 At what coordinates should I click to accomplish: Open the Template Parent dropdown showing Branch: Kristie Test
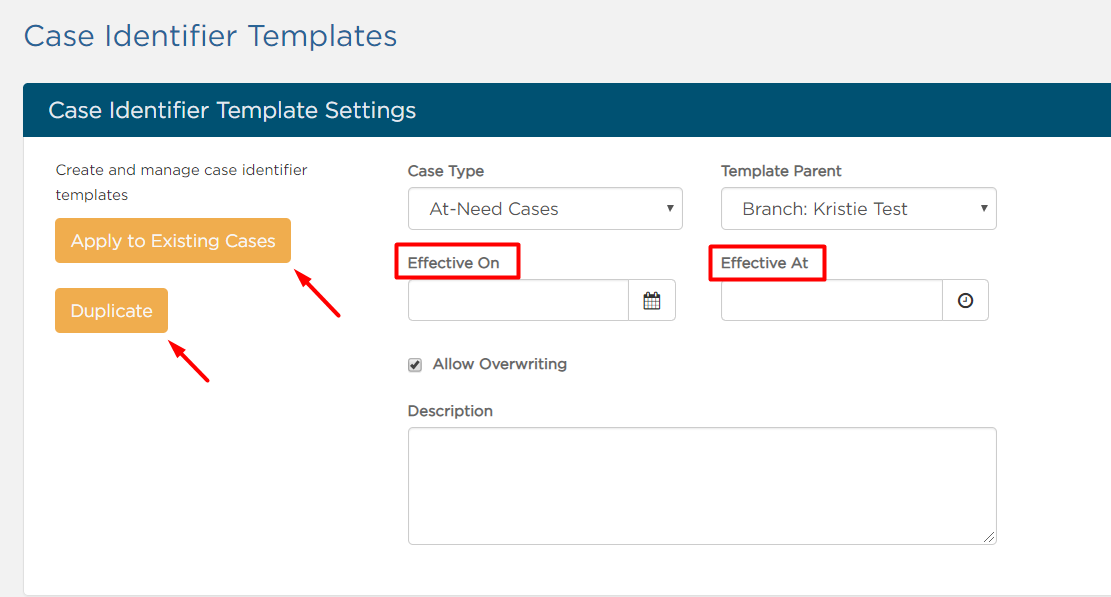[x=859, y=209]
